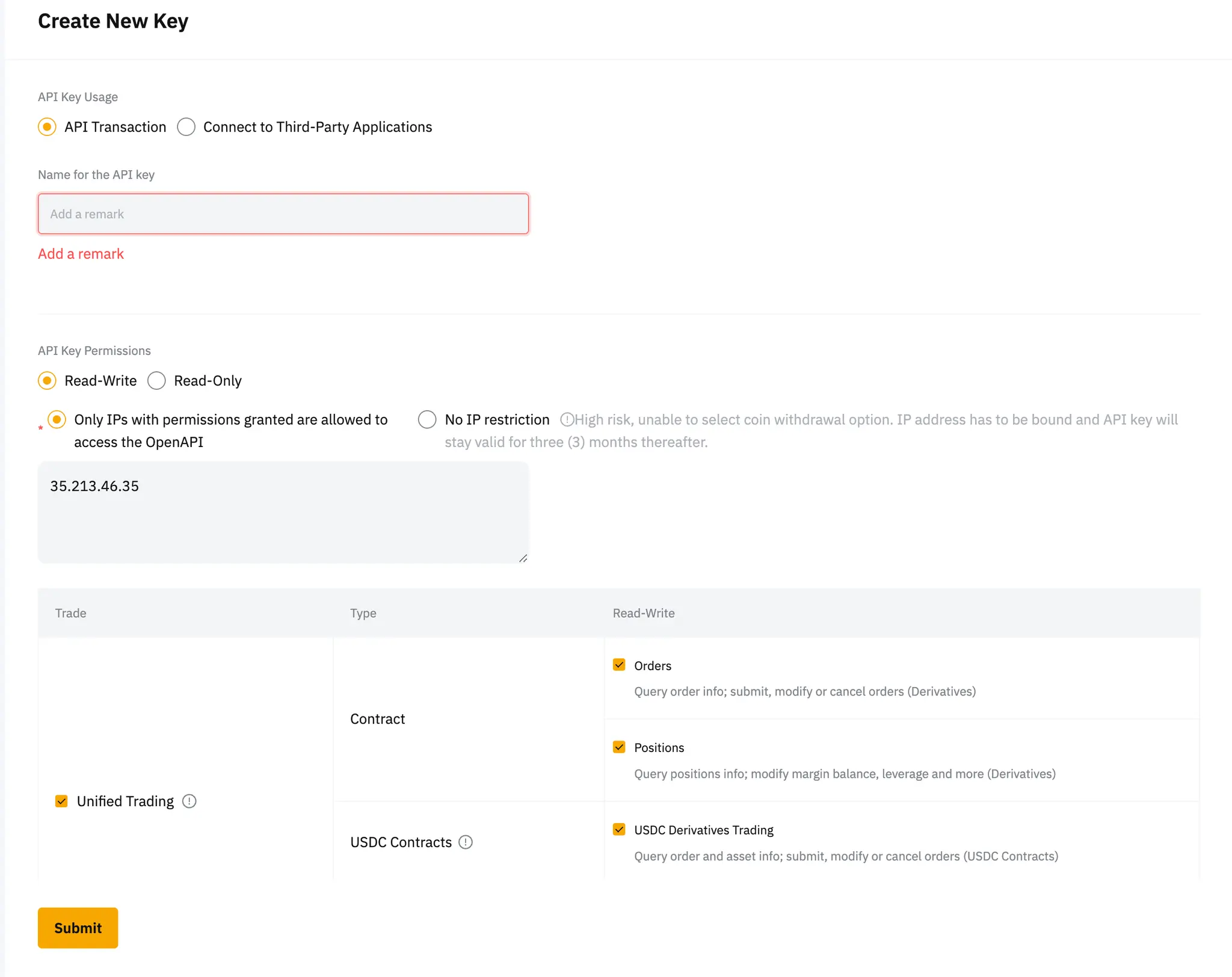Viewport: 1232px width, 977px height.
Task: Select Read-Write permission radio
Action: [x=48, y=381]
